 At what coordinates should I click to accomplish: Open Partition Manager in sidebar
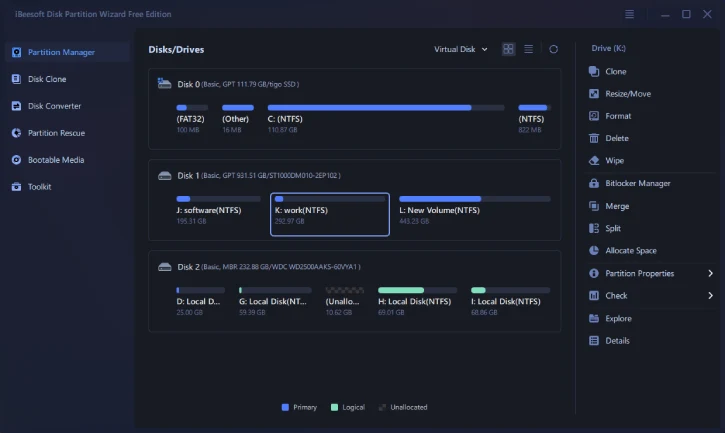pyautogui.click(x=68, y=52)
